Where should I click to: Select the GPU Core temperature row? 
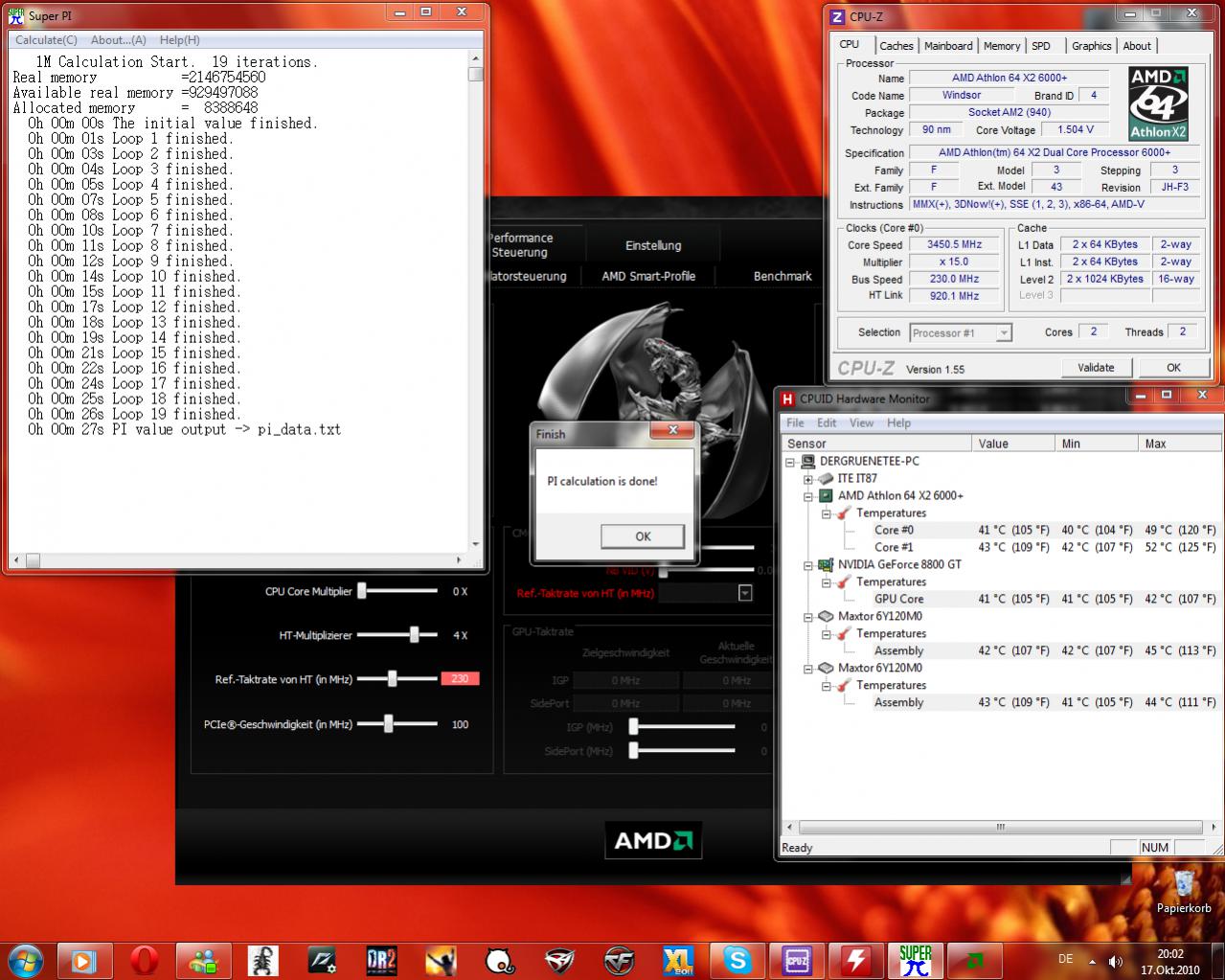pos(1000,599)
